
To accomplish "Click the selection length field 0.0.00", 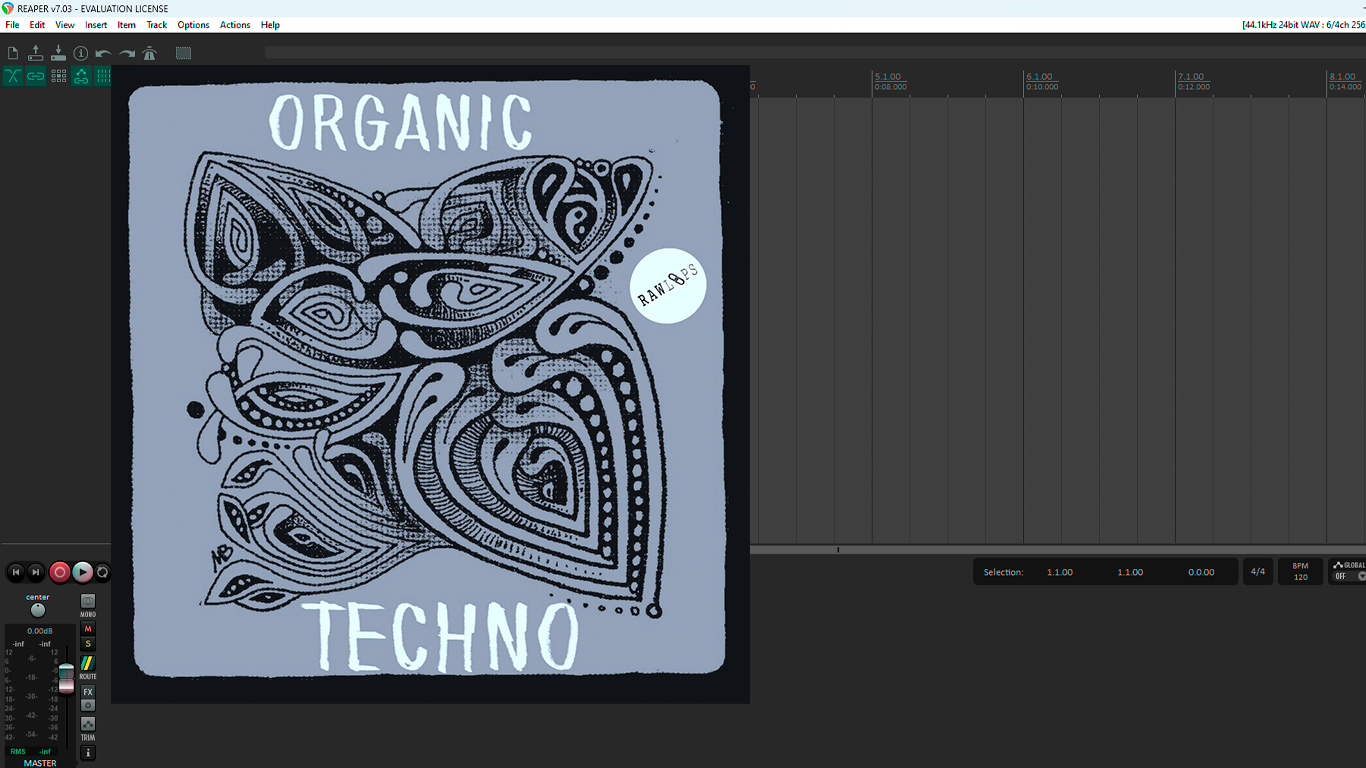I will pyautogui.click(x=1201, y=573).
